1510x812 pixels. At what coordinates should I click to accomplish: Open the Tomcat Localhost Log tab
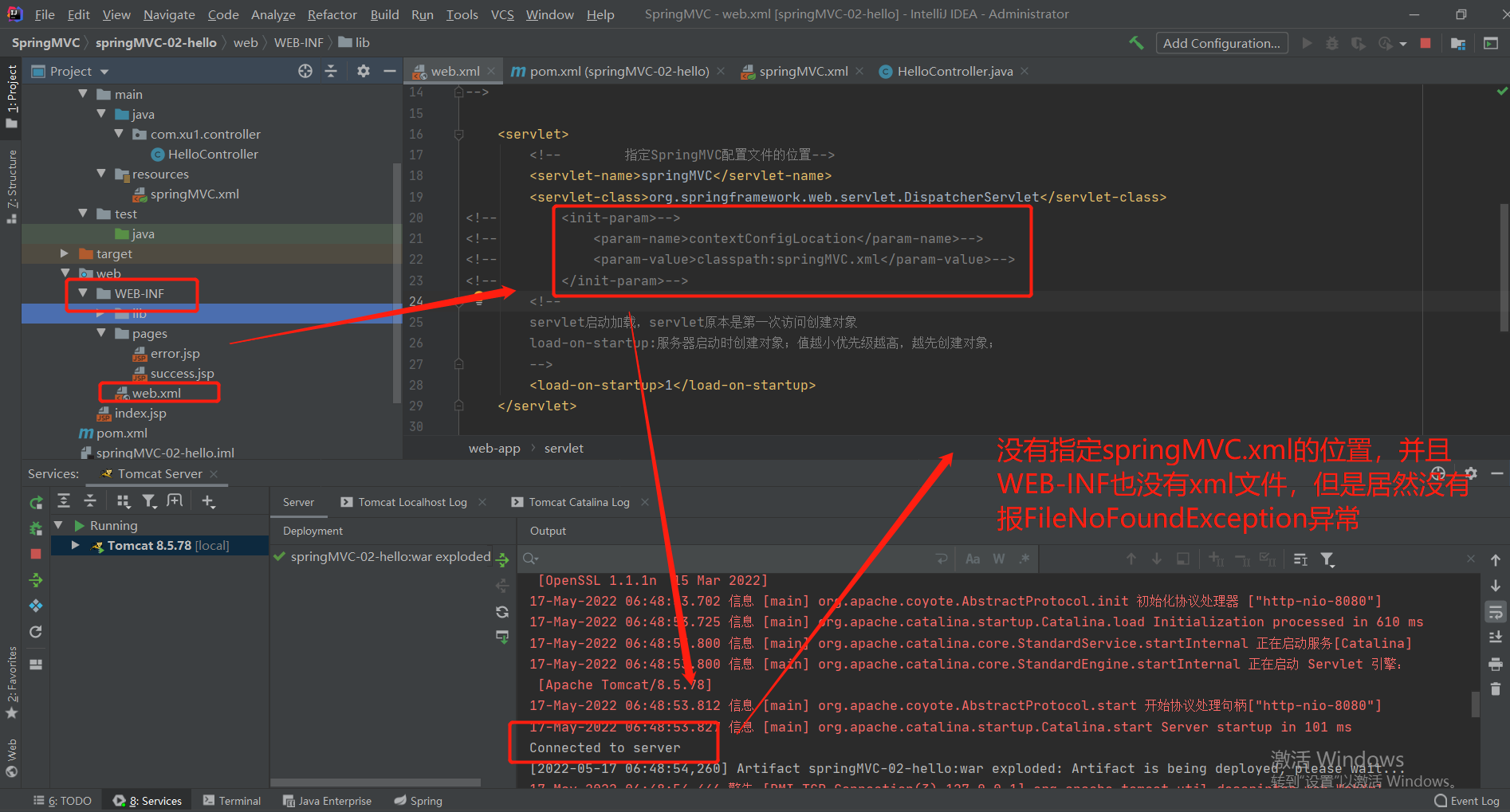coord(404,502)
